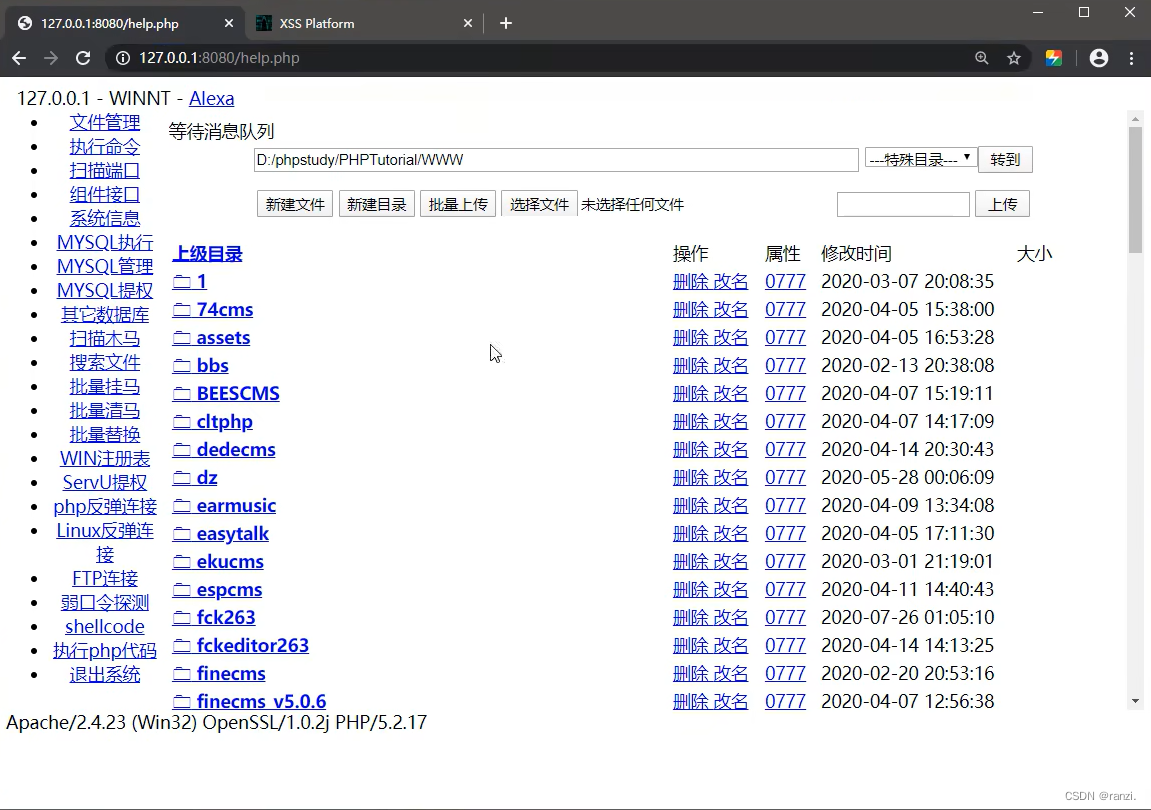
Task: Click the 转到 button
Action: coord(1005,160)
